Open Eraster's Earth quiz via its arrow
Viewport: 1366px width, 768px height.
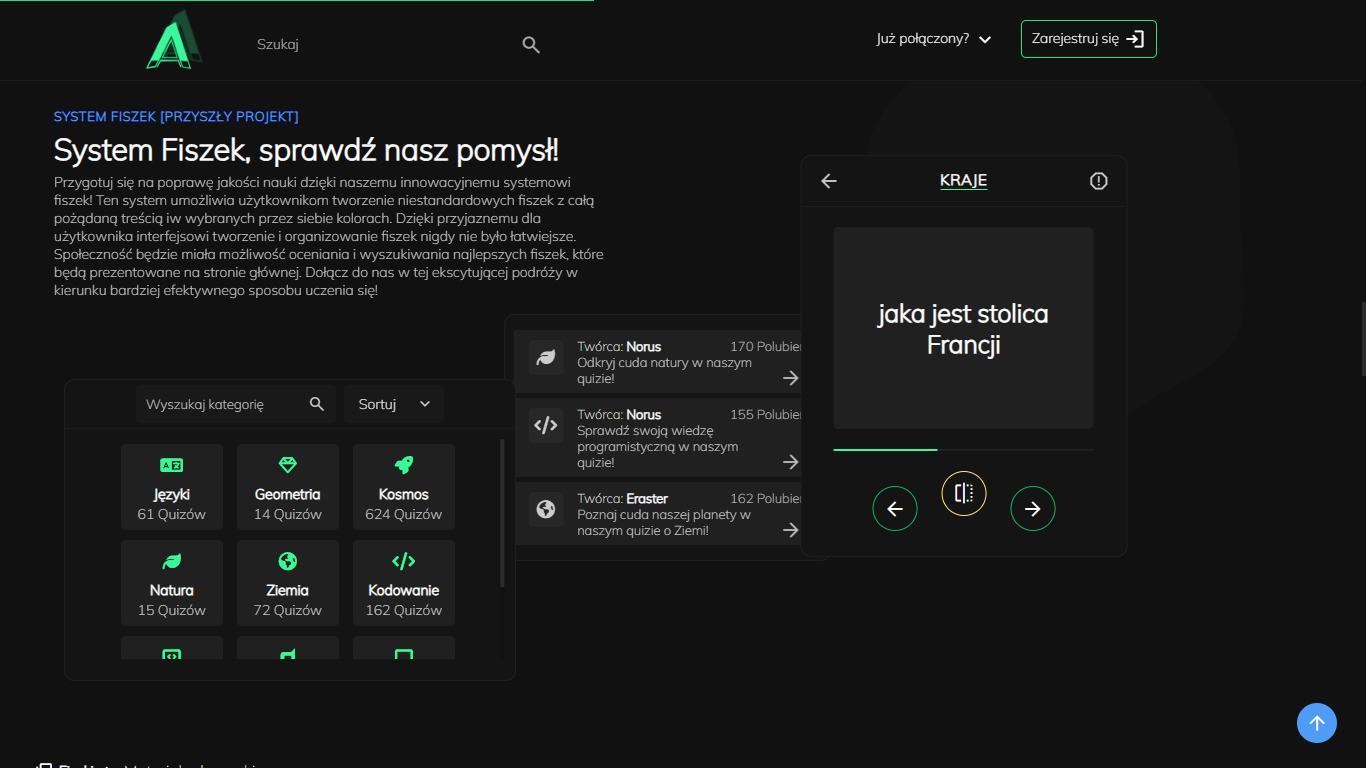[790, 530]
